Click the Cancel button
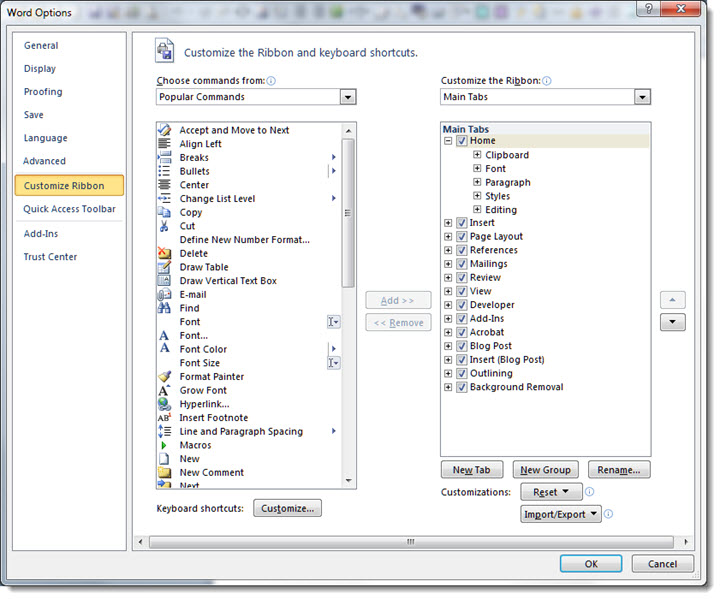 coord(662,564)
